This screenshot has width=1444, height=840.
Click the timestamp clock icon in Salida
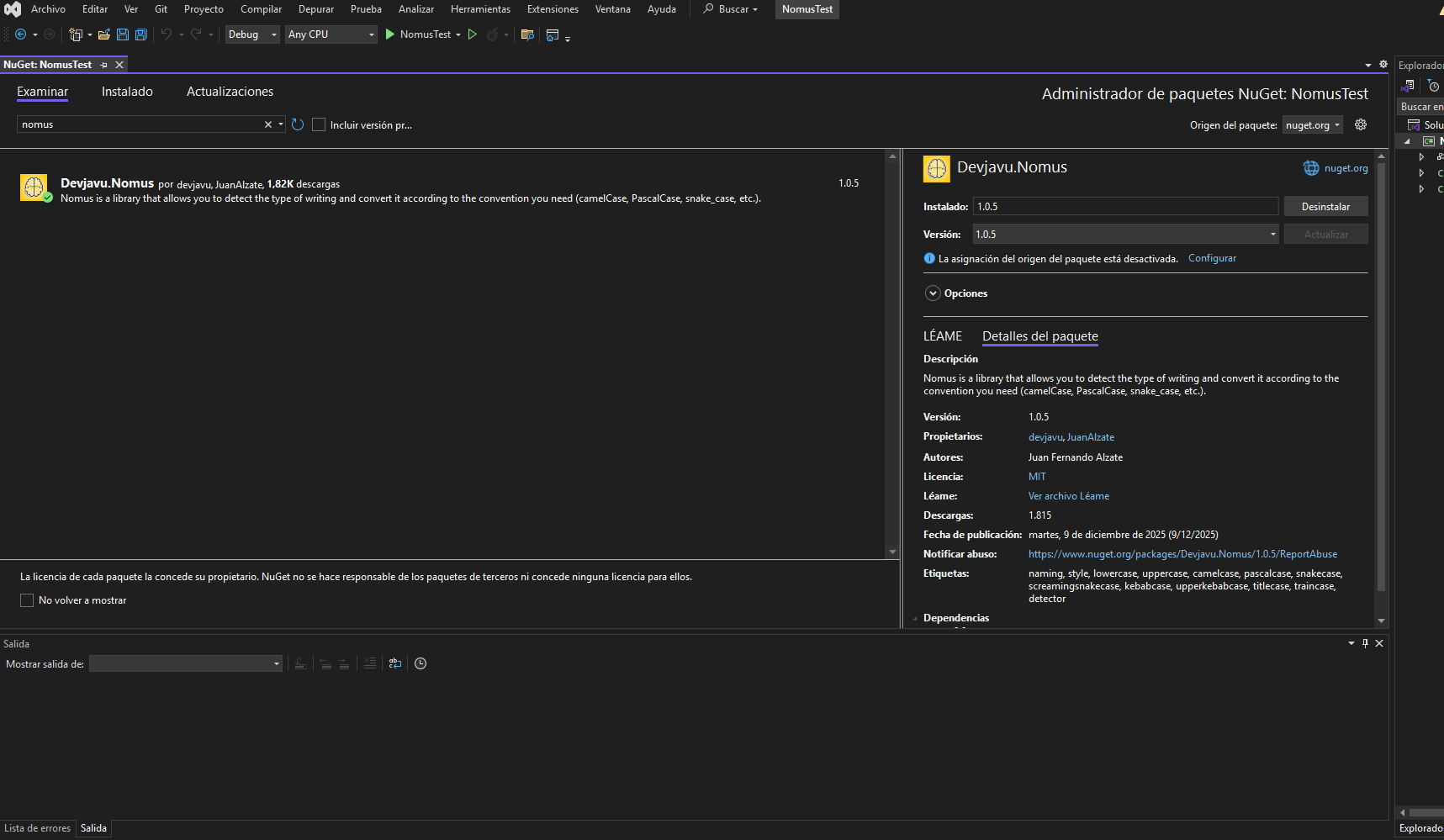tap(421, 663)
